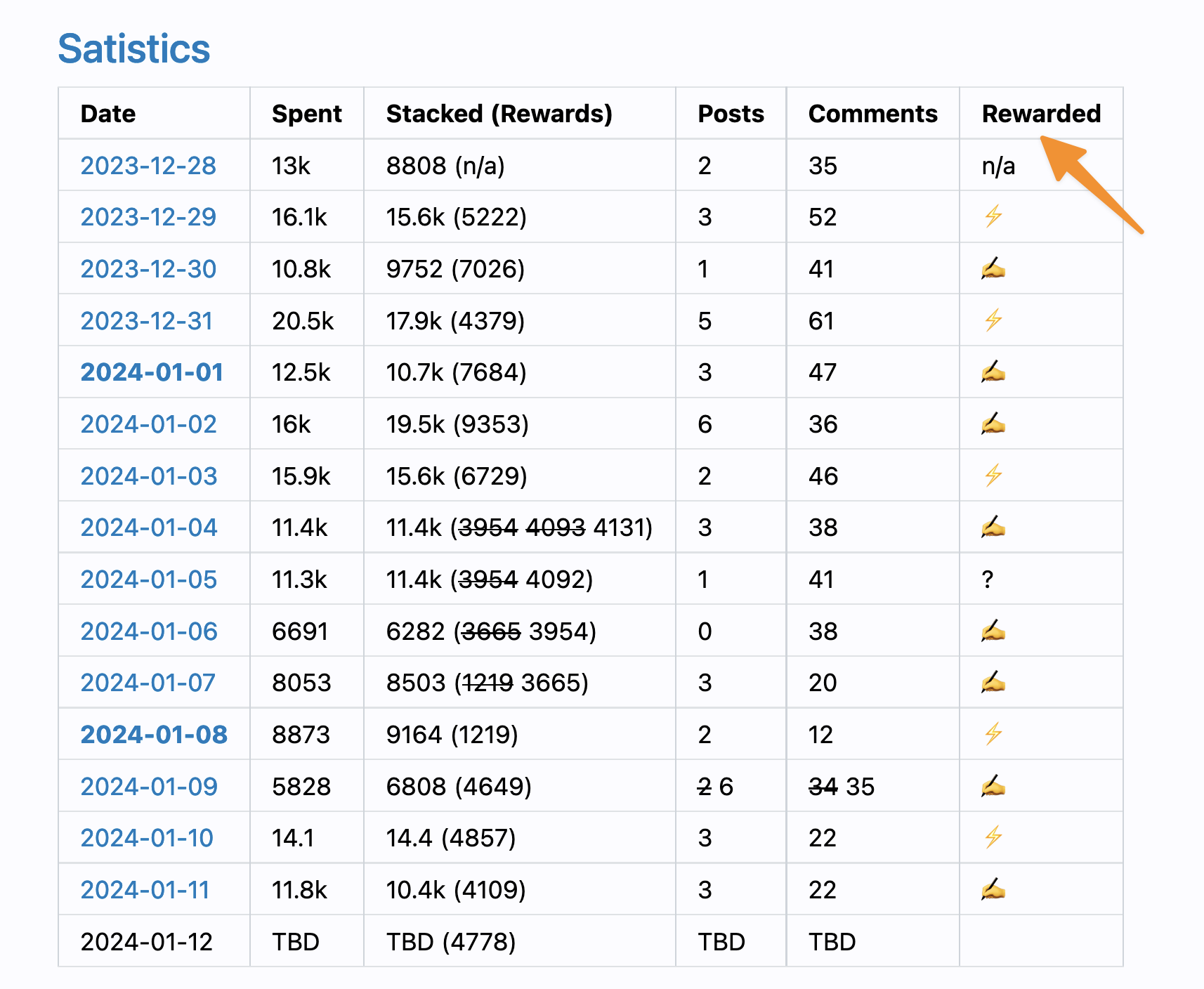The width and height of the screenshot is (1204, 989).
Task: Click lightning bolt icon in 2024-01-03 row
Action: click(993, 476)
